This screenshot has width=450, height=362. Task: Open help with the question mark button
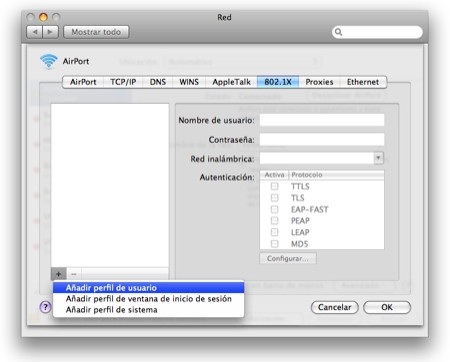[46, 307]
